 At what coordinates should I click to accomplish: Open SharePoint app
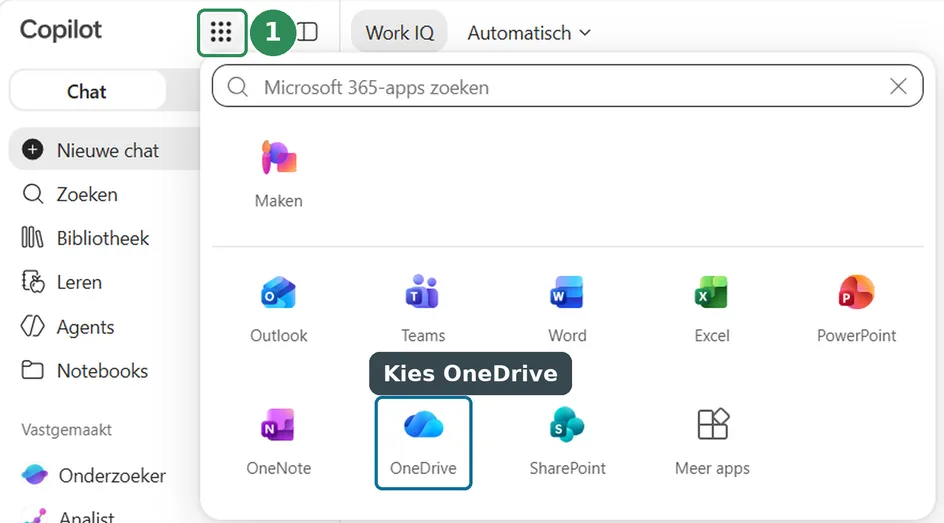point(567,442)
